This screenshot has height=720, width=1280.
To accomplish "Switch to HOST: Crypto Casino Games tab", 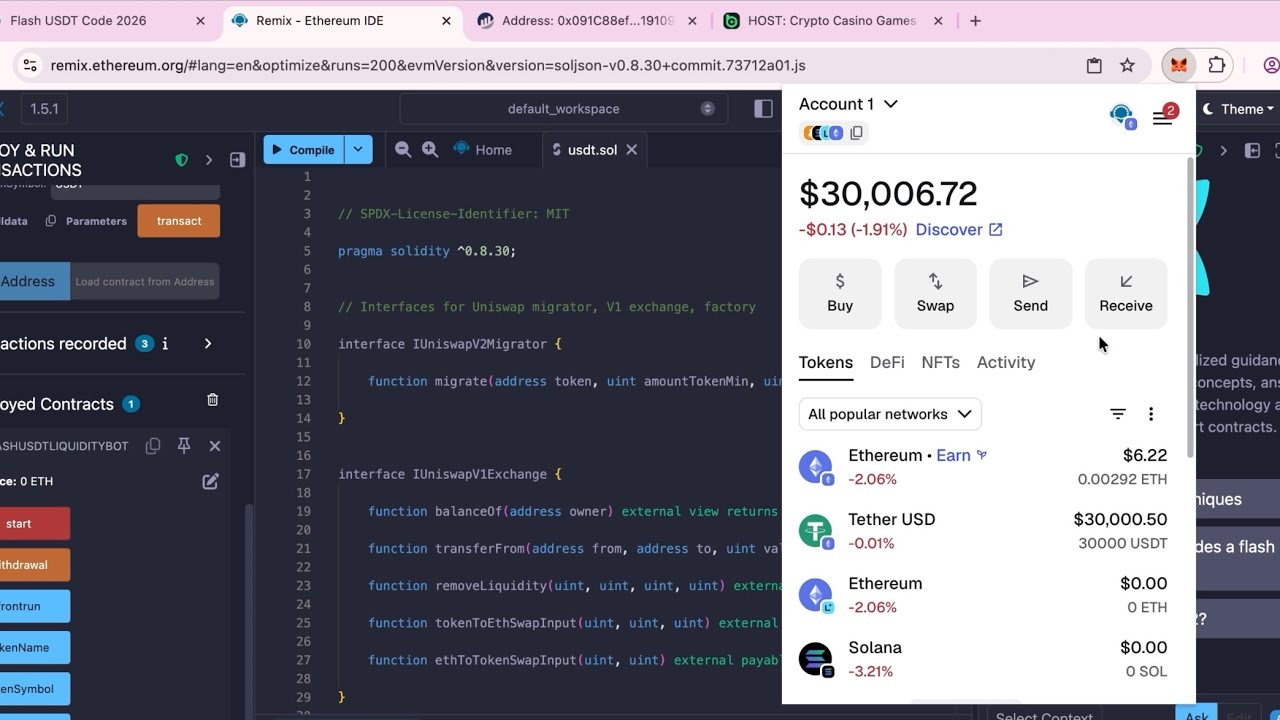I will 832,20.
